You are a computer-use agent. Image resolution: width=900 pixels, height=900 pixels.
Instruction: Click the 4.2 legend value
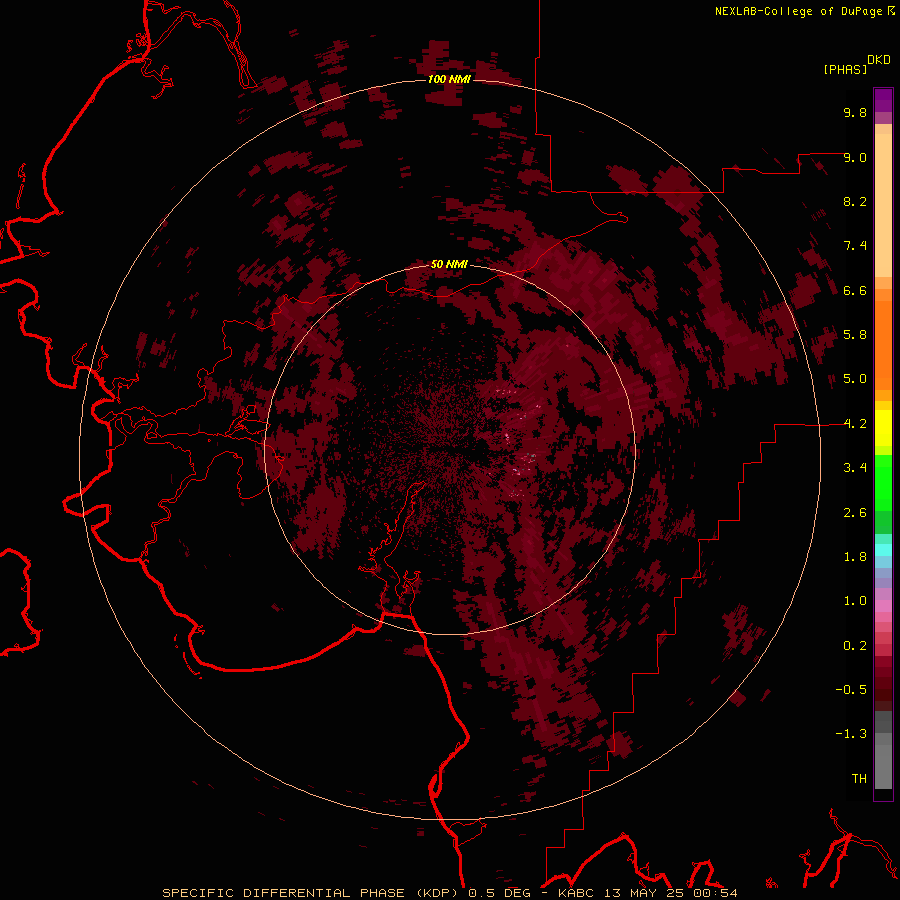click(x=855, y=424)
